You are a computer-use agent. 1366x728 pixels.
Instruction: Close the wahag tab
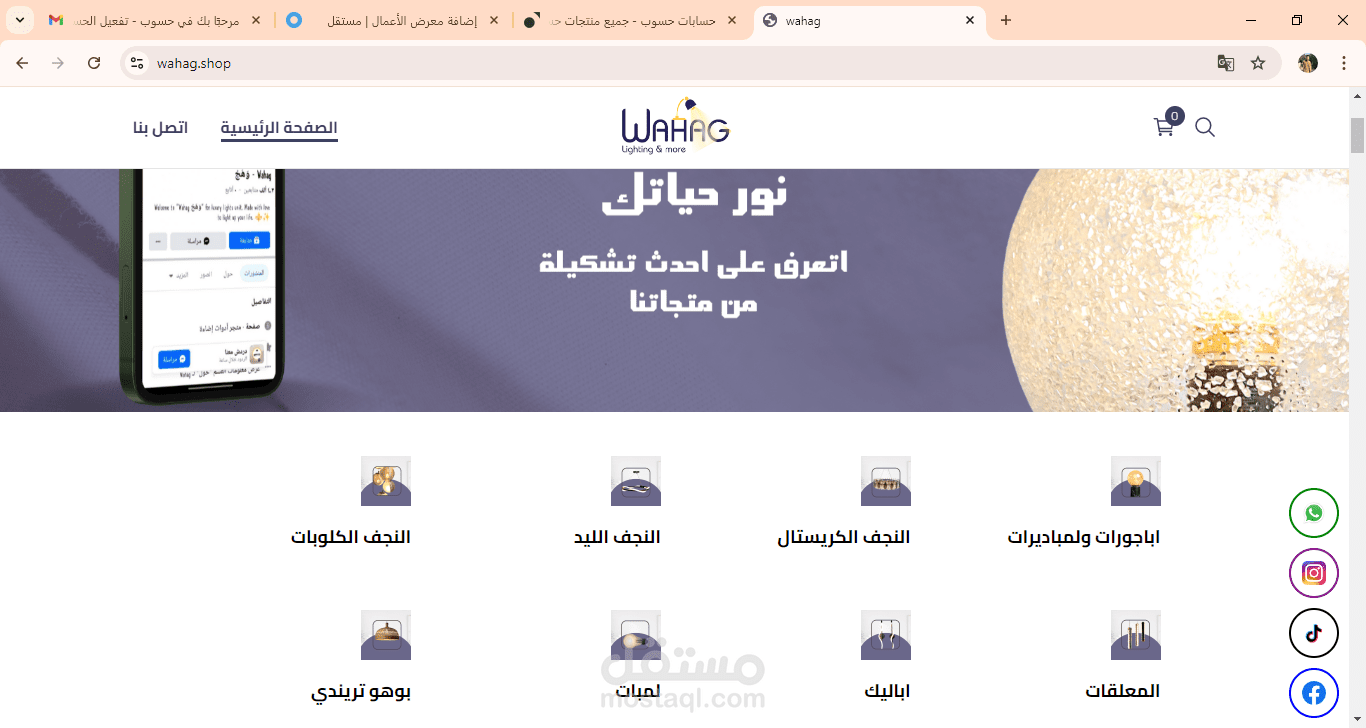coord(969,20)
